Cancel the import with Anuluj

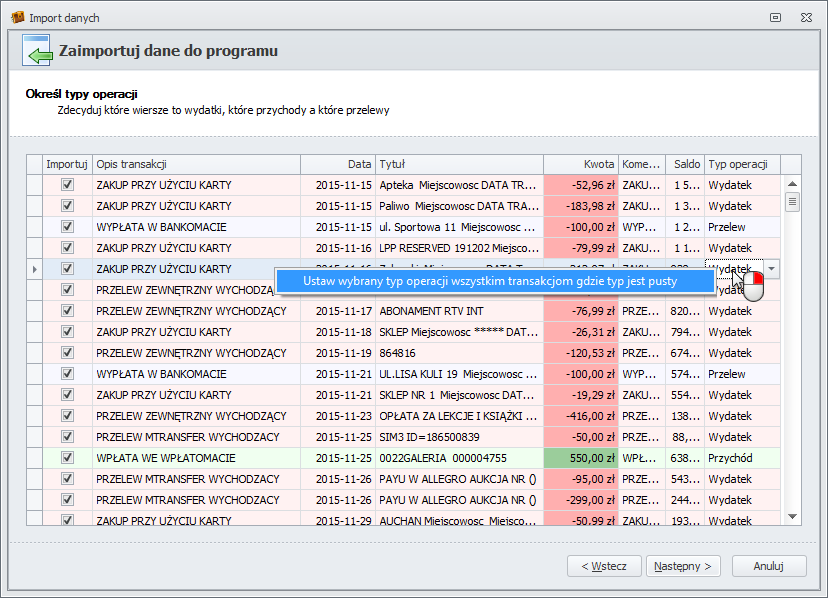tap(768, 566)
